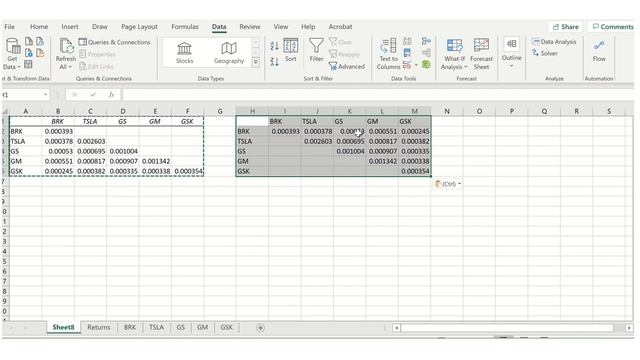Switch to the Page Layout tab
Viewport: 640px width, 360px height.
139,27
